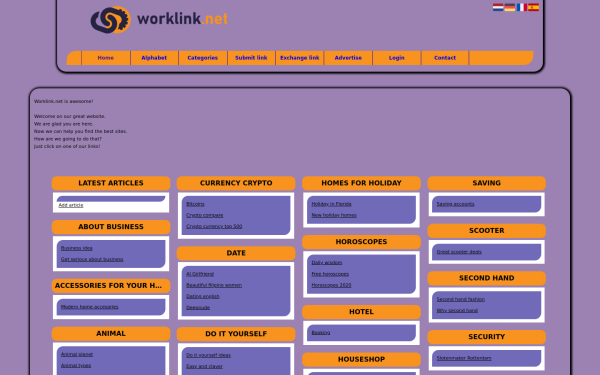Open the Hotel category header
This screenshot has height=375, width=600.
point(362,312)
